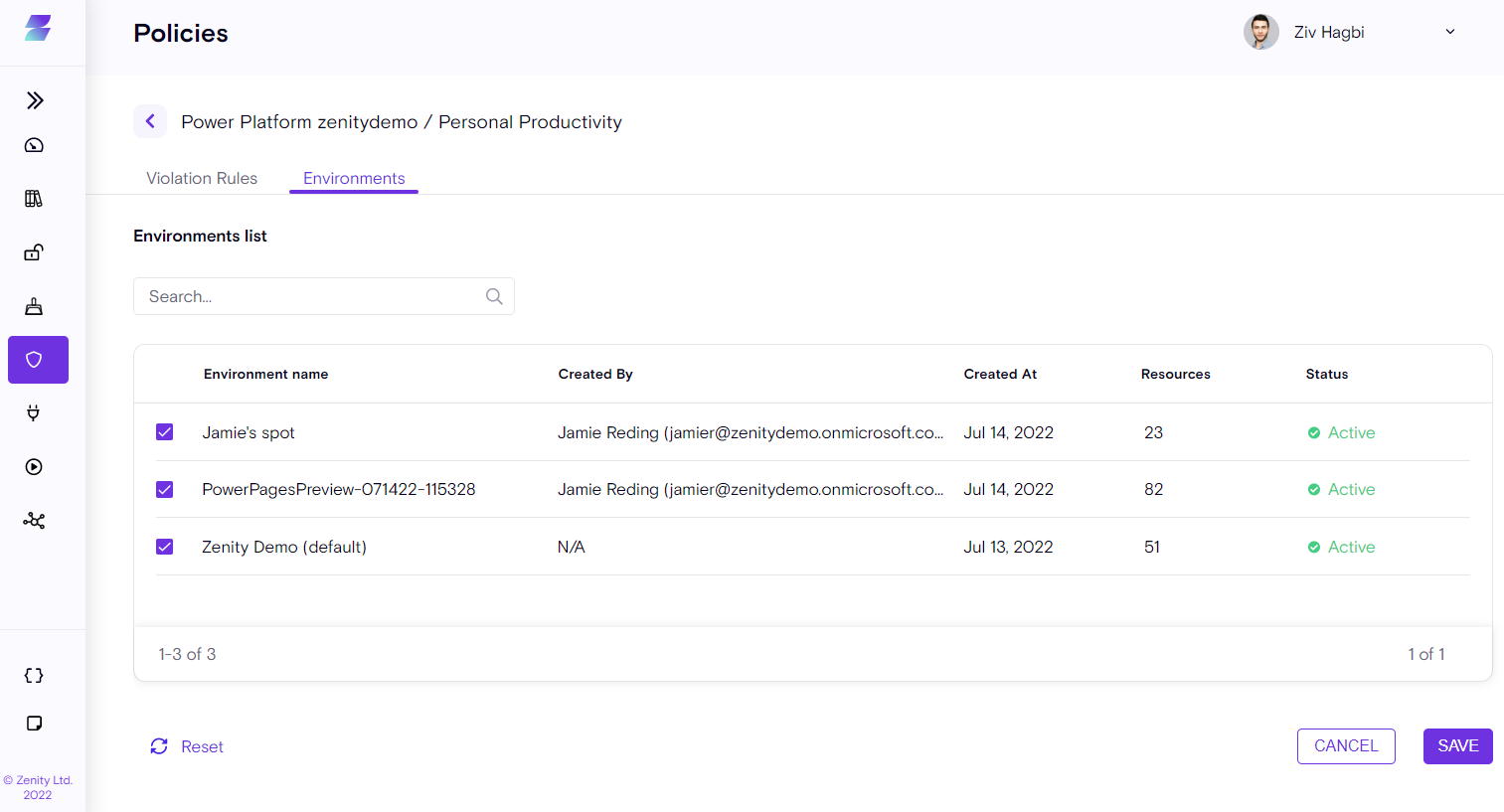Deselect the Zenity Demo (default) checkbox
The height and width of the screenshot is (812, 1504).
[x=165, y=547]
